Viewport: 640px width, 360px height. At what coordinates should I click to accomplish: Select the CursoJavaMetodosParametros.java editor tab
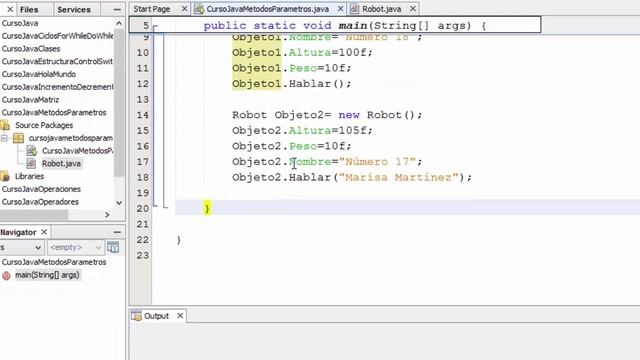(268, 9)
